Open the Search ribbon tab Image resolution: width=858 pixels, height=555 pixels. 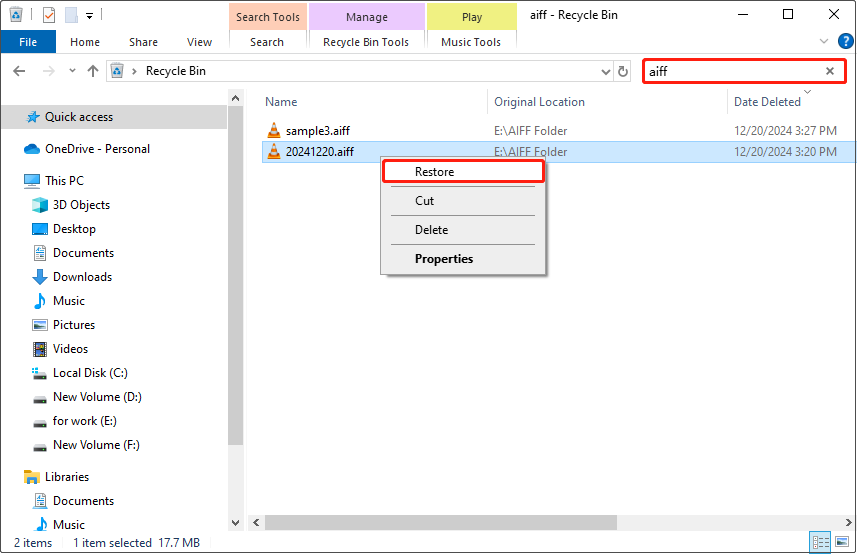coord(267,42)
